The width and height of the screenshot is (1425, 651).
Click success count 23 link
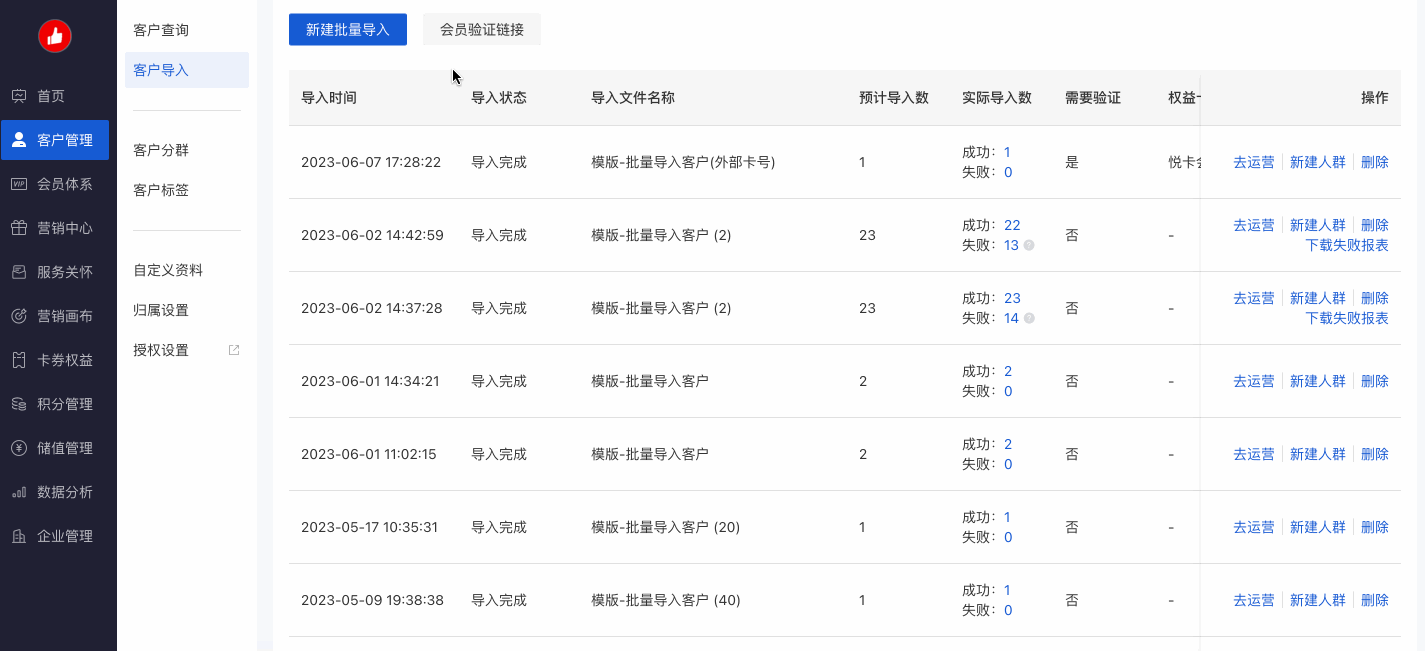(x=1012, y=298)
